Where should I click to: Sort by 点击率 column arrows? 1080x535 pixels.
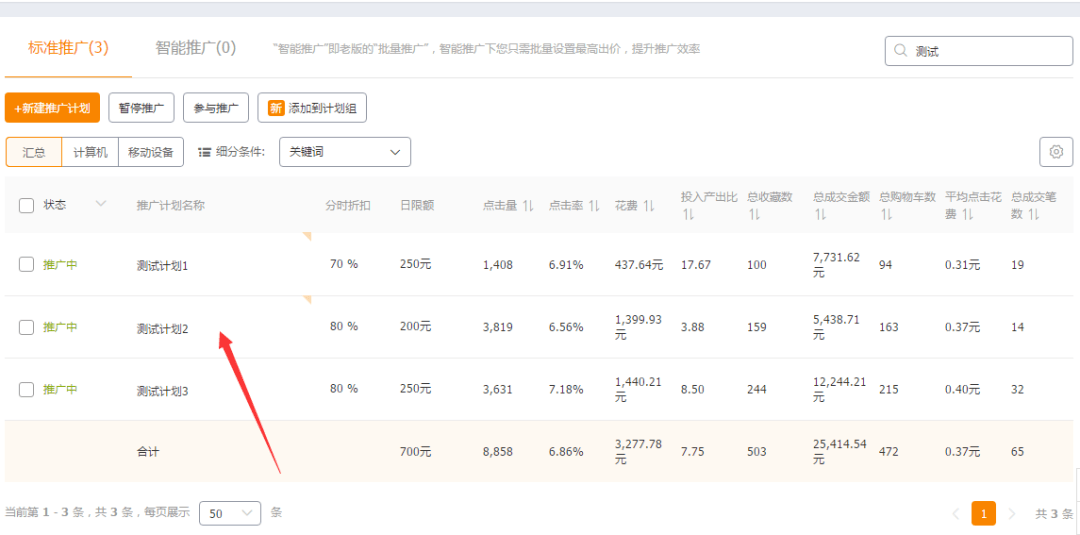click(594, 206)
